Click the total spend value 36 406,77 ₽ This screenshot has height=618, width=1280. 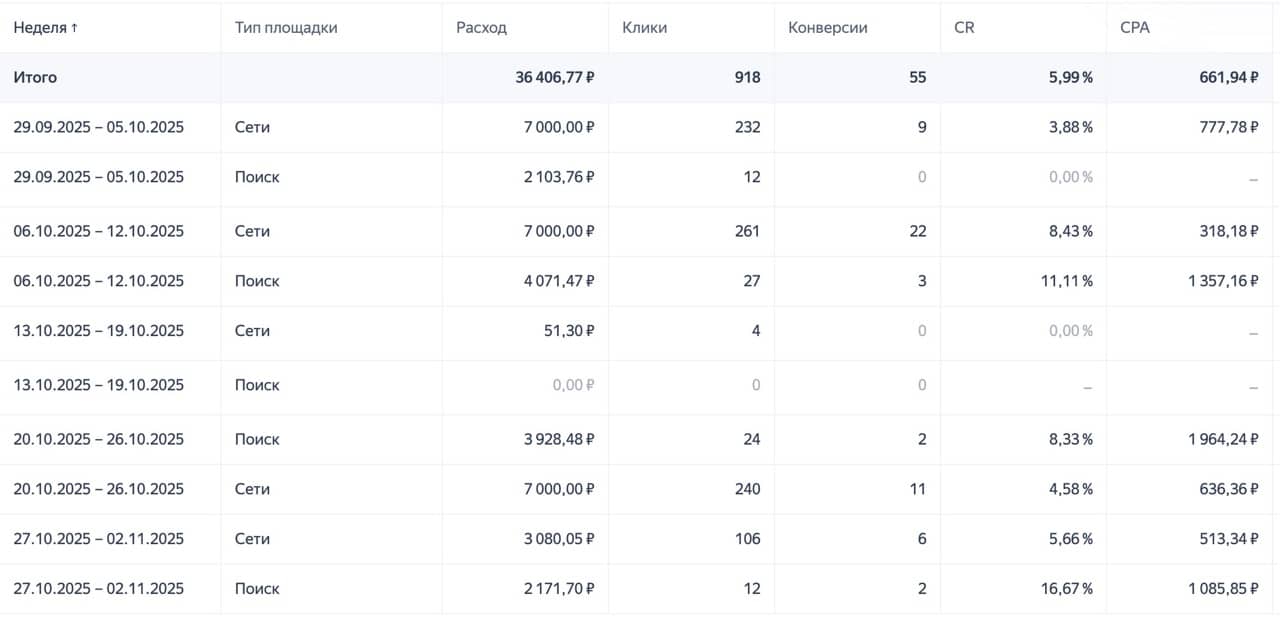(555, 77)
